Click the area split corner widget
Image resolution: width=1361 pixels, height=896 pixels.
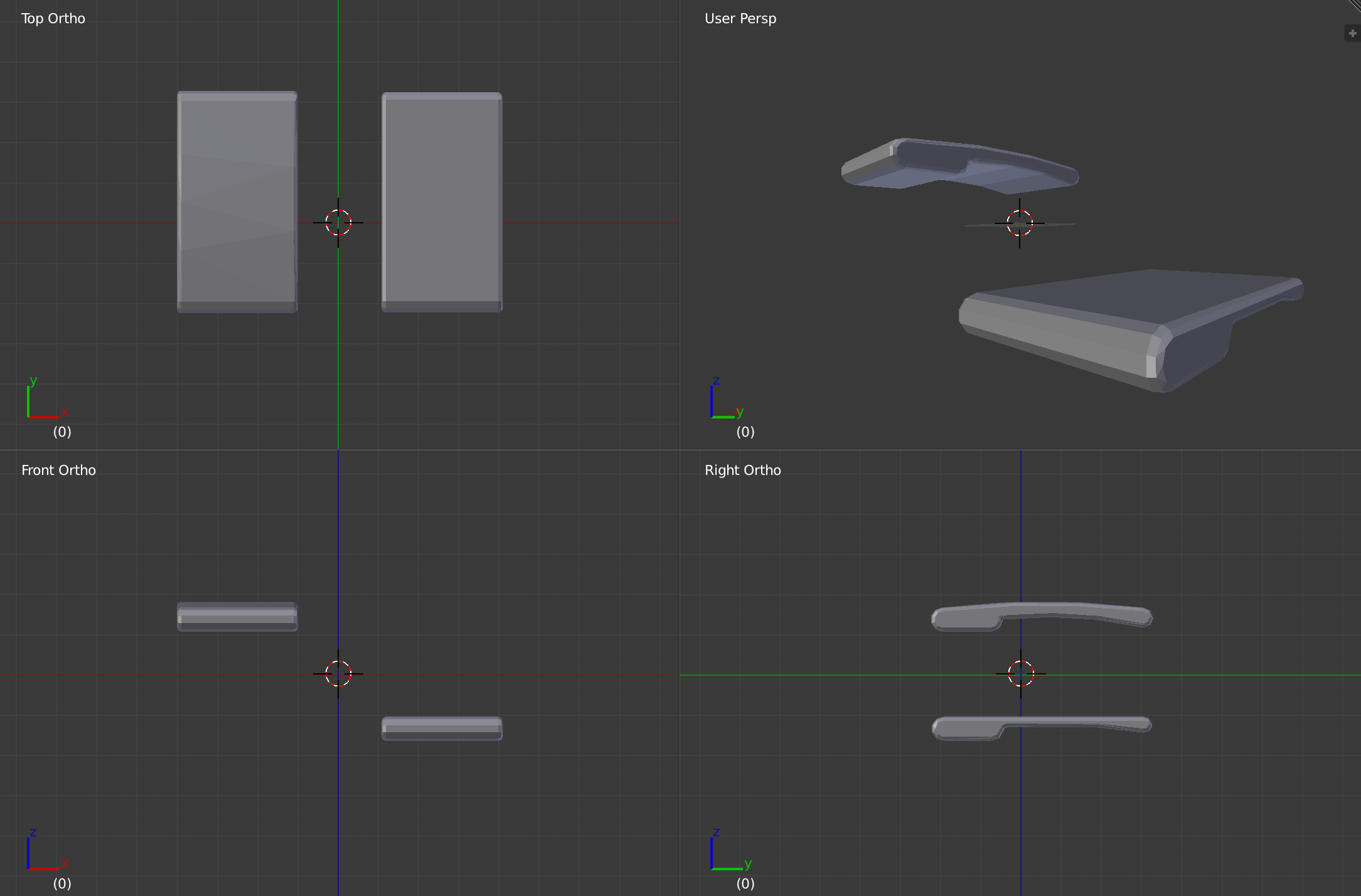(1355, 4)
